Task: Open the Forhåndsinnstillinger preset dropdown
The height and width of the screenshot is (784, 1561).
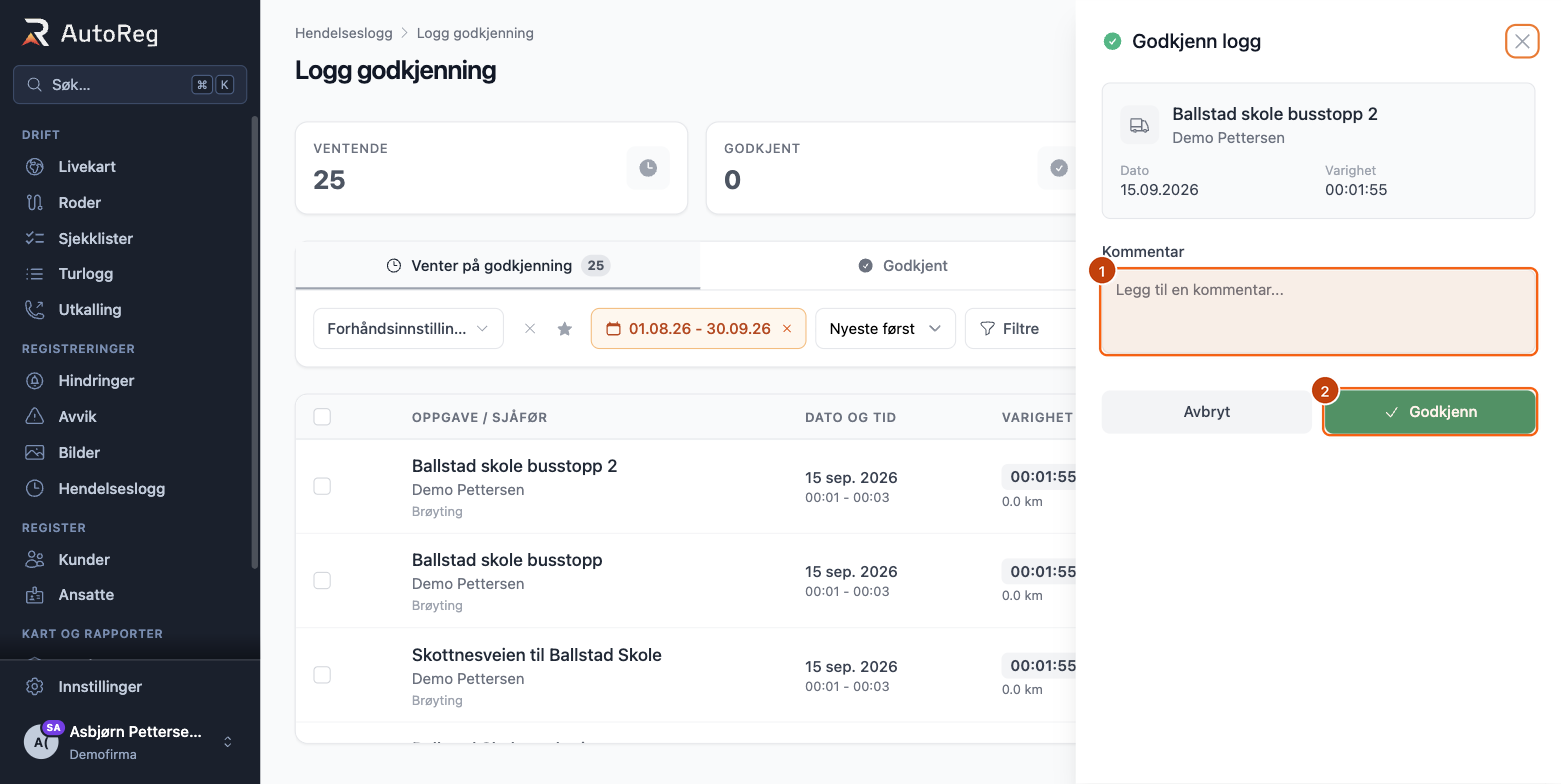Action: 408,328
